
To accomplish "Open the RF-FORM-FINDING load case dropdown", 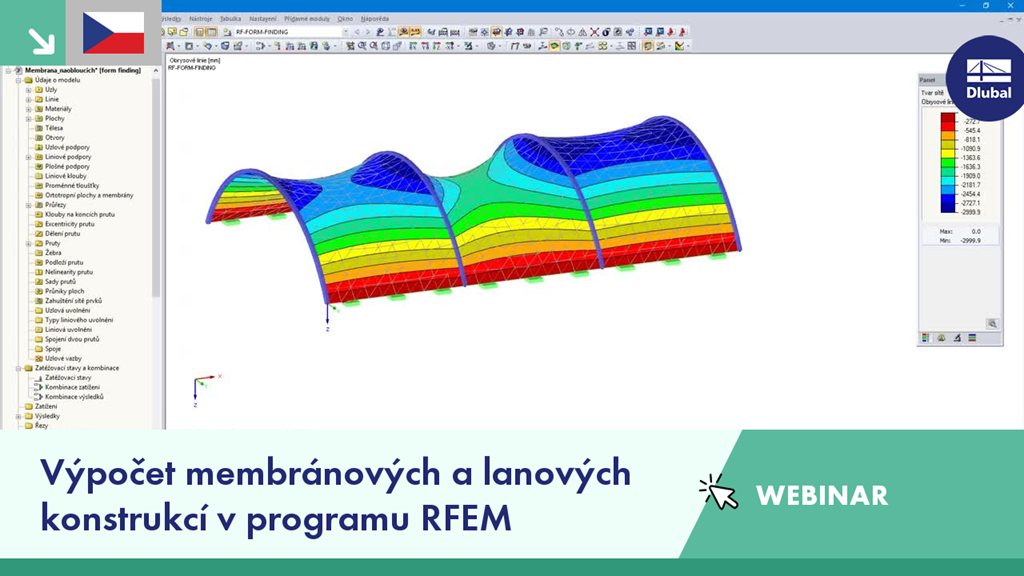I will click(345, 31).
